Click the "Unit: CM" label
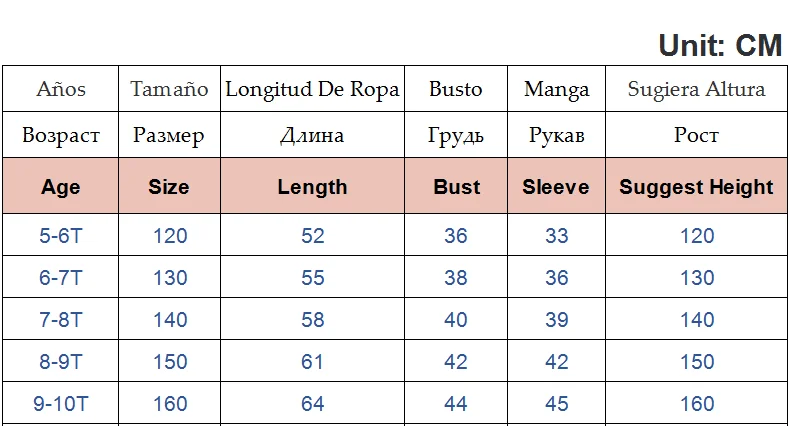790x426 pixels. pos(721,45)
